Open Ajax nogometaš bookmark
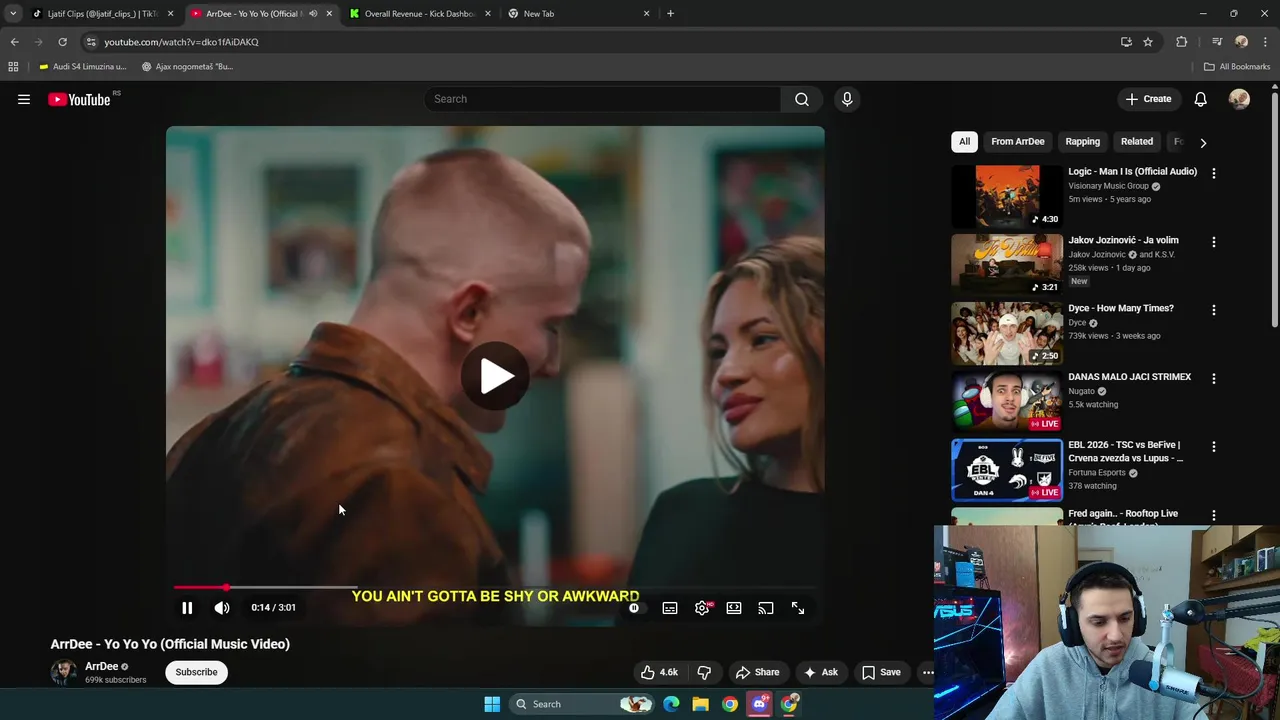Screen dimensions: 1280x720 187,67
